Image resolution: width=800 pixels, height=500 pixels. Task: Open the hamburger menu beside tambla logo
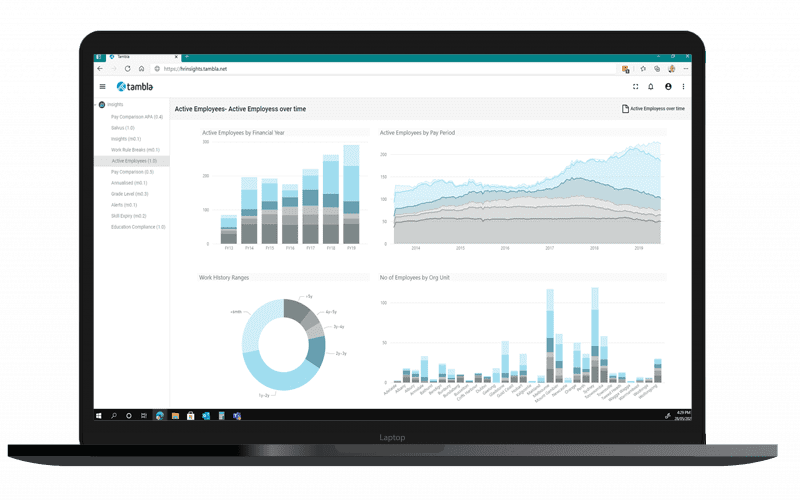click(x=103, y=87)
